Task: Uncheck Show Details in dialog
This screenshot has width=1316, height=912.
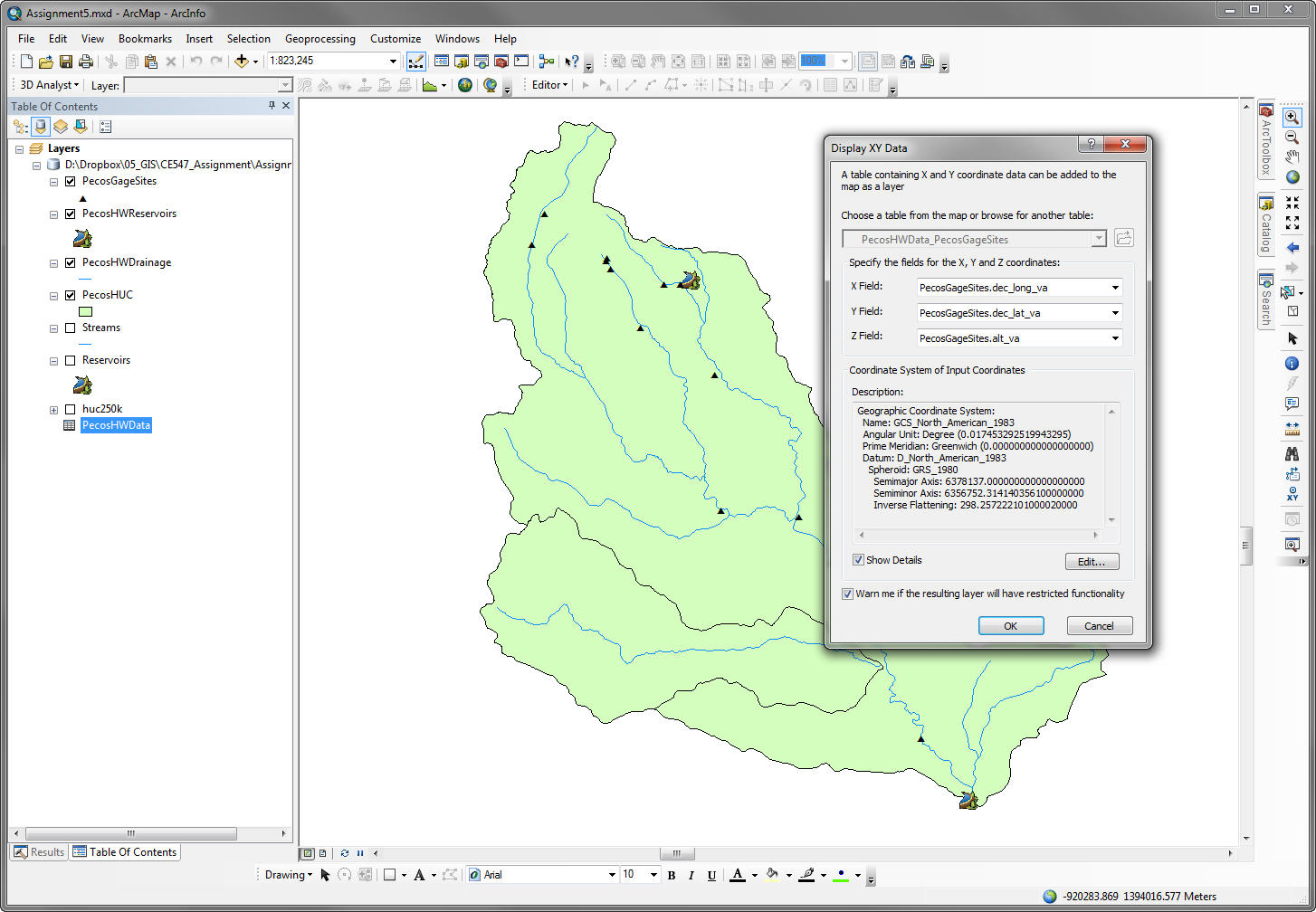Action: 858,560
